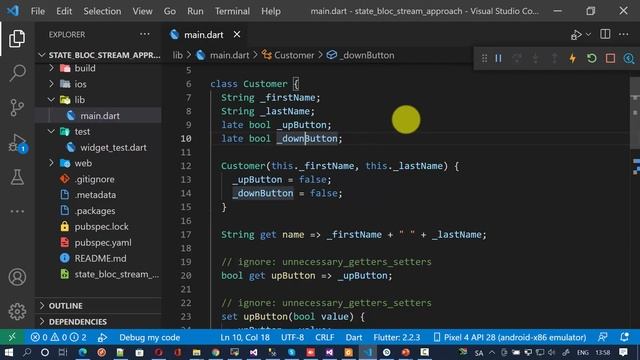This screenshot has height=360, width=640.
Task: Change file encoding UTF-8
Action: 292,338
